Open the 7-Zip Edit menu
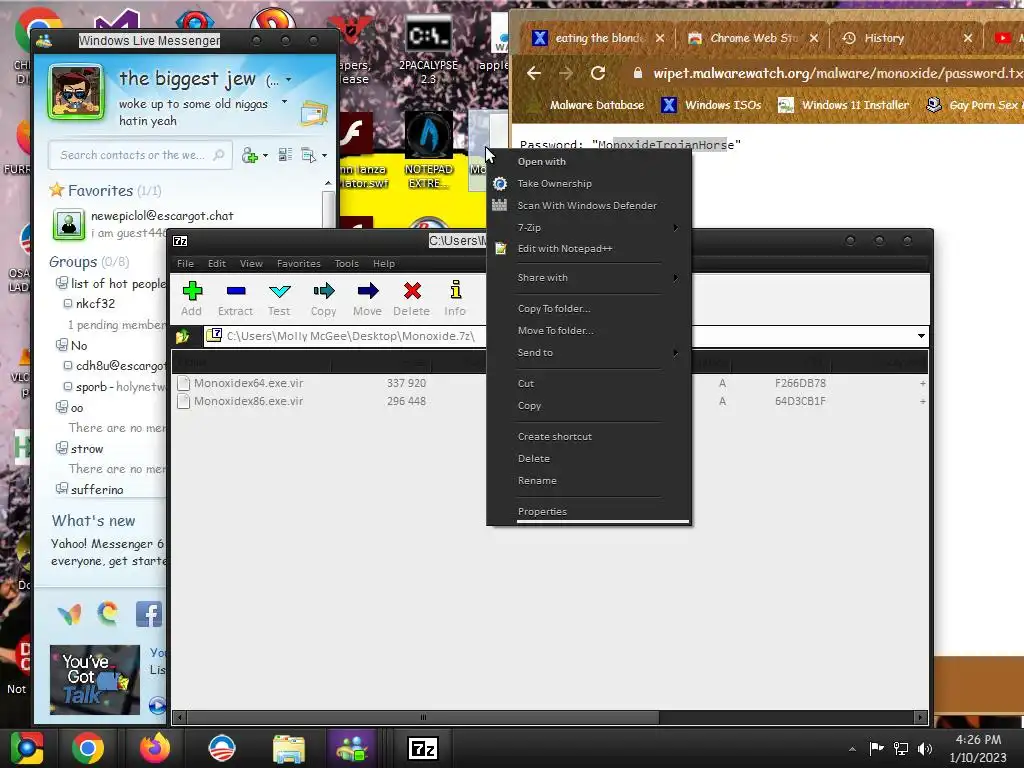The image size is (1024, 768). point(217,264)
